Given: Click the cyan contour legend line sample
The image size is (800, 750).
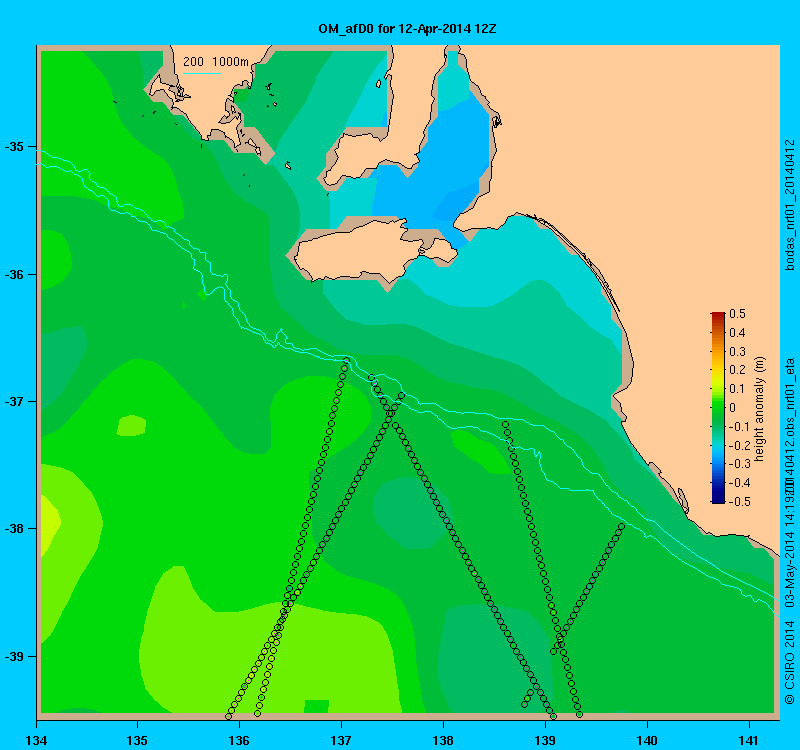Looking at the screenshot, I should tap(202, 73).
